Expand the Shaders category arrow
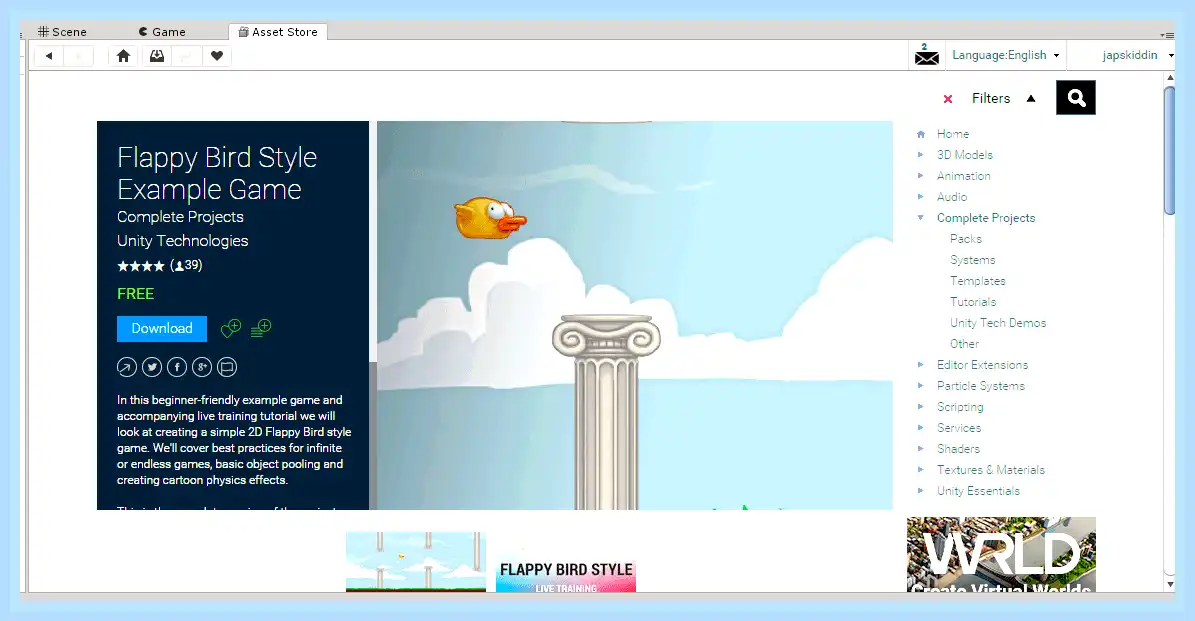Viewport: 1195px width, 621px height. tap(921, 449)
